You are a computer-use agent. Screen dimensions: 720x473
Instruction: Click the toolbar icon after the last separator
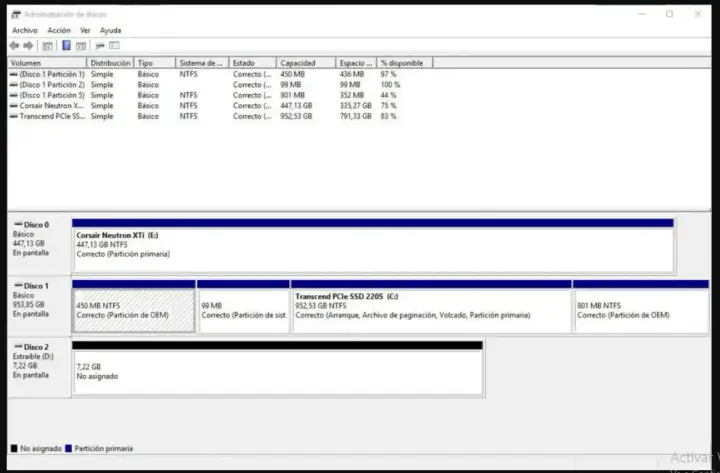[100, 45]
